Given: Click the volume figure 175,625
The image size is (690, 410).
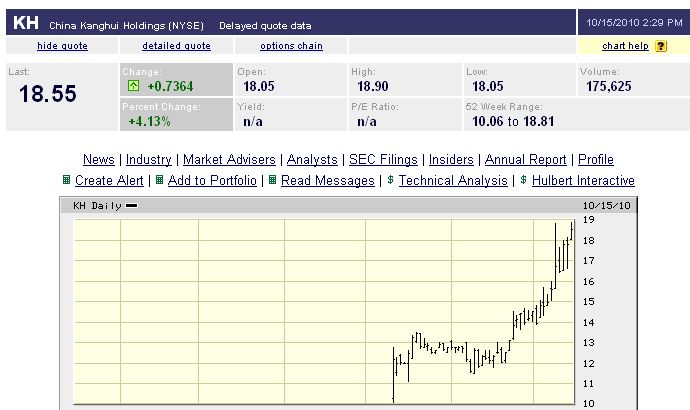Looking at the screenshot, I should pyautogui.click(x=609, y=86).
